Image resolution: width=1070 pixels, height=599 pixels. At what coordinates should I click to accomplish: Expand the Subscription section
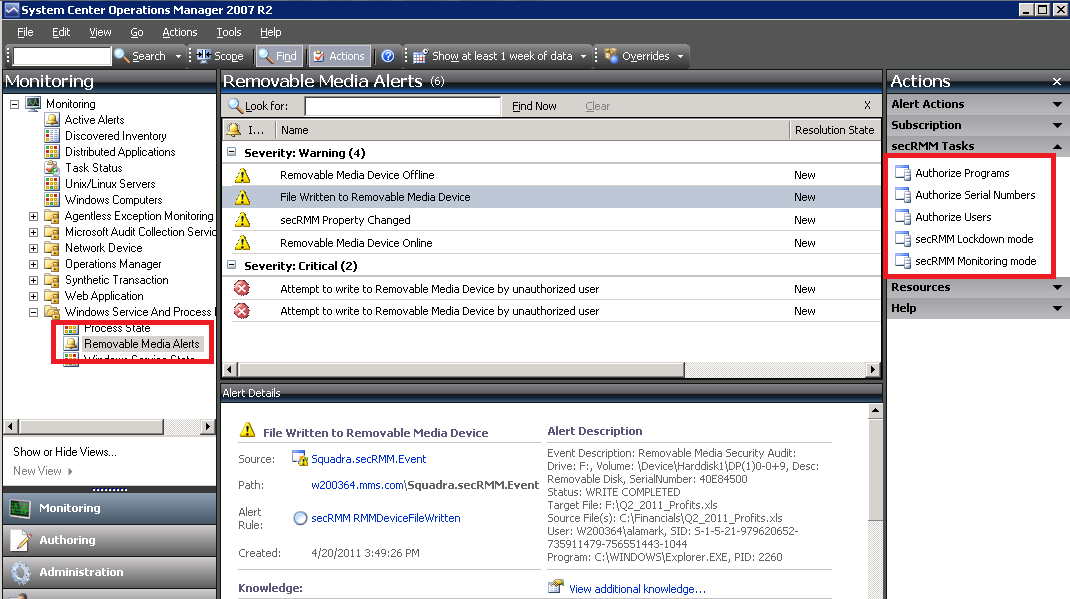coord(1057,126)
